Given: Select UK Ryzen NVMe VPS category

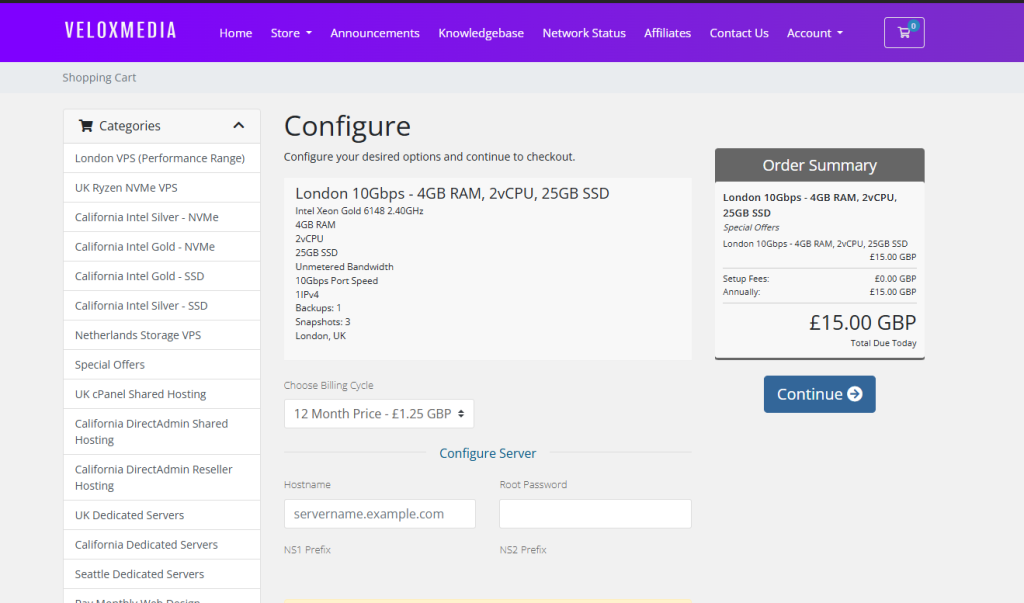Looking at the screenshot, I should coord(162,187).
